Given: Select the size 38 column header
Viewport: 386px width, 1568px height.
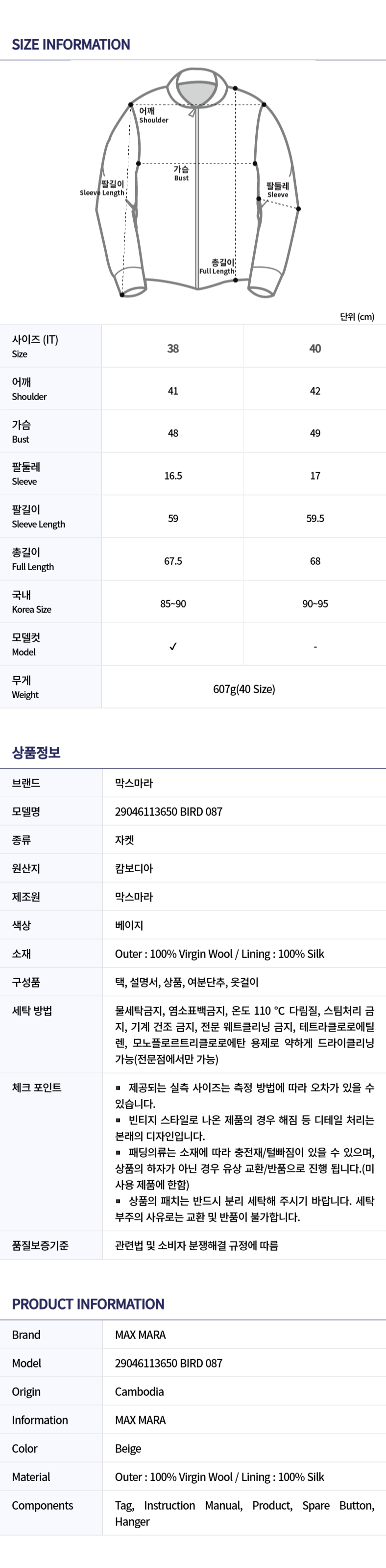Looking at the screenshot, I should click(x=172, y=349).
